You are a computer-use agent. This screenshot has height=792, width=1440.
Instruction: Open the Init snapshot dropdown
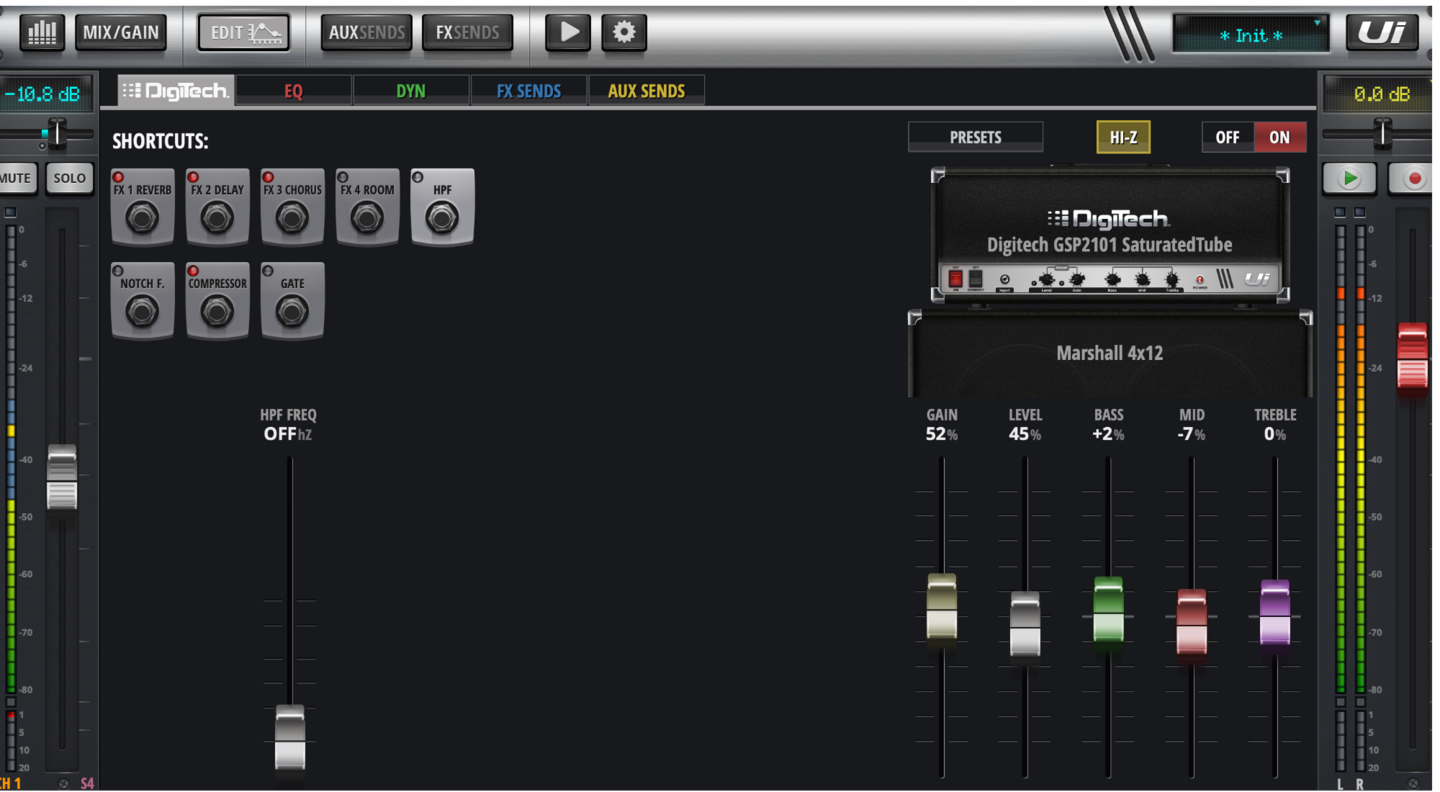point(1251,35)
